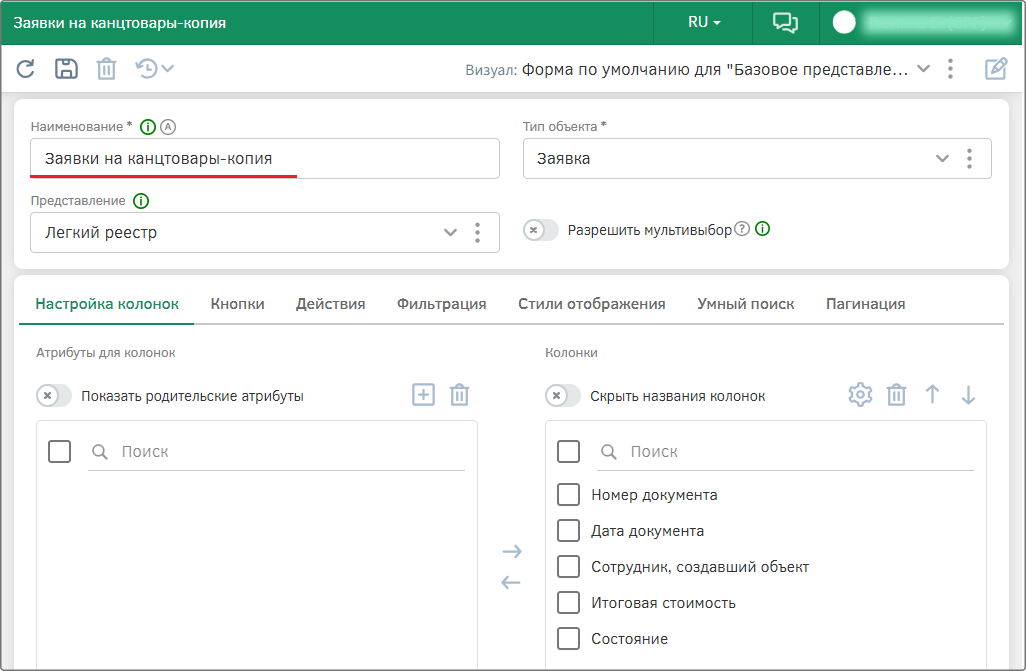Click the magnifier icon in attributes search
Viewport: 1026px width, 671px height.
(x=99, y=452)
